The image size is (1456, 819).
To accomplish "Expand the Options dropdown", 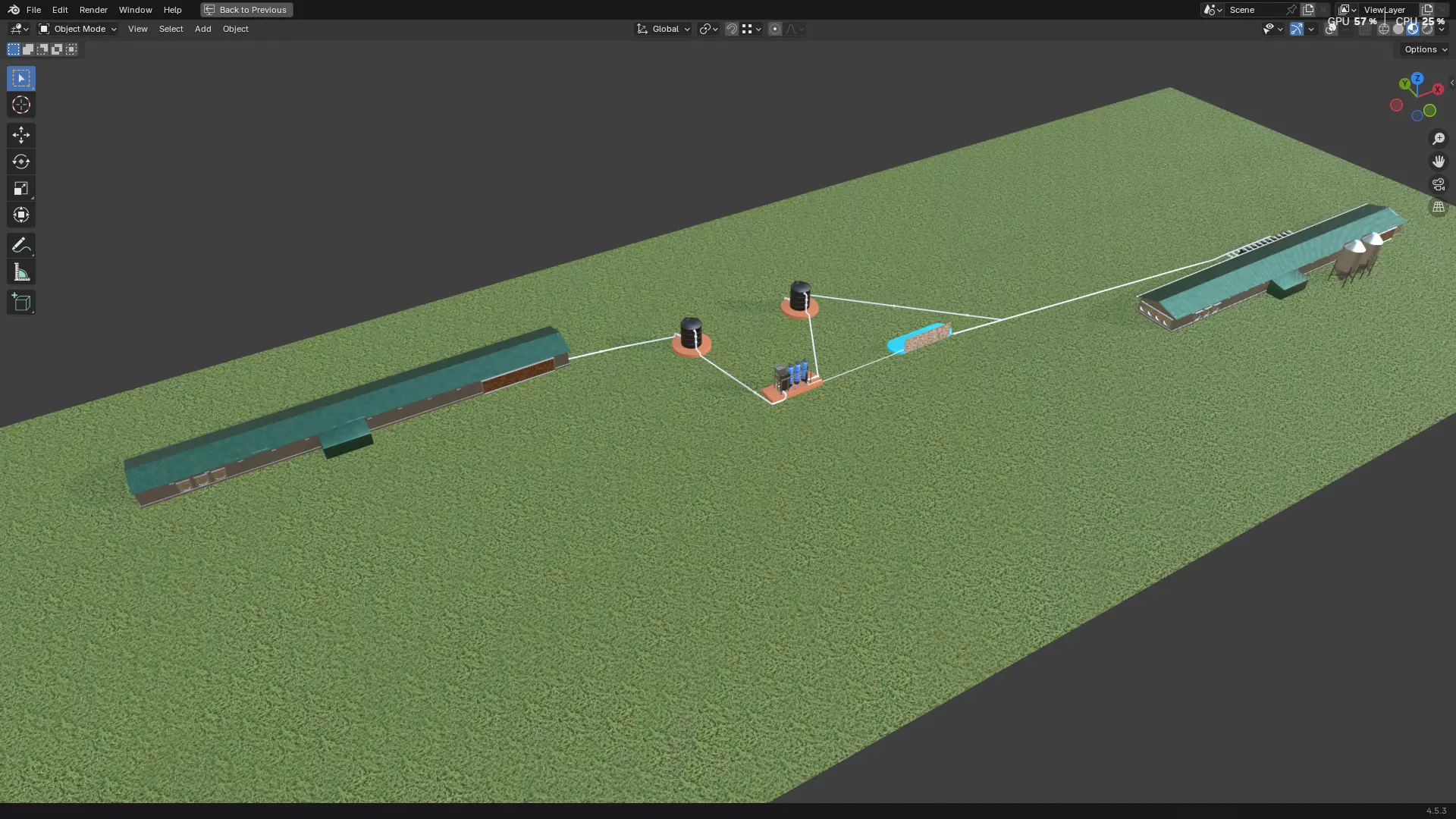I will (x=1426, y=49).
